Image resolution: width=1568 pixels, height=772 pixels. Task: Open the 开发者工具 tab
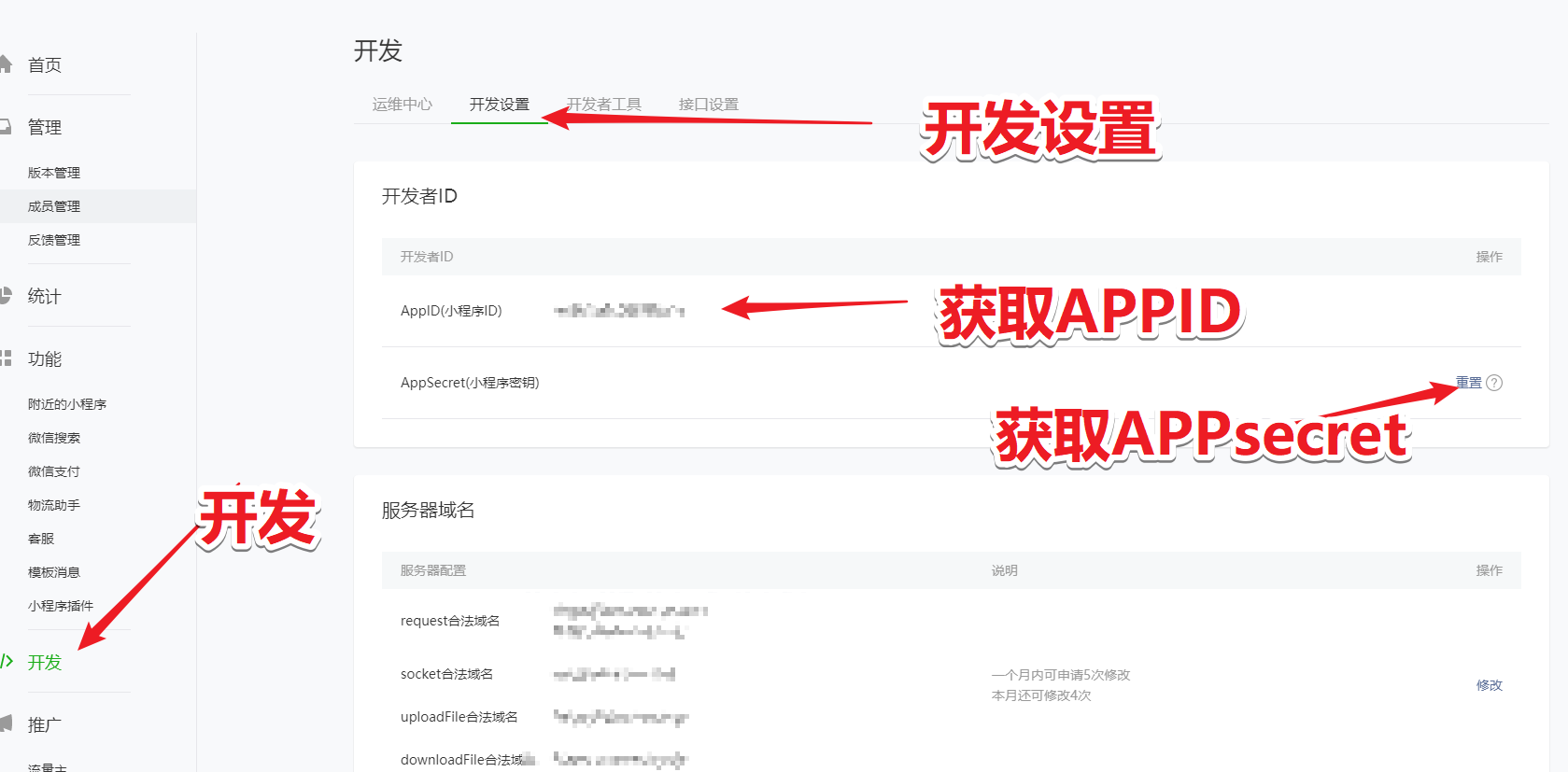coord(604,105)
